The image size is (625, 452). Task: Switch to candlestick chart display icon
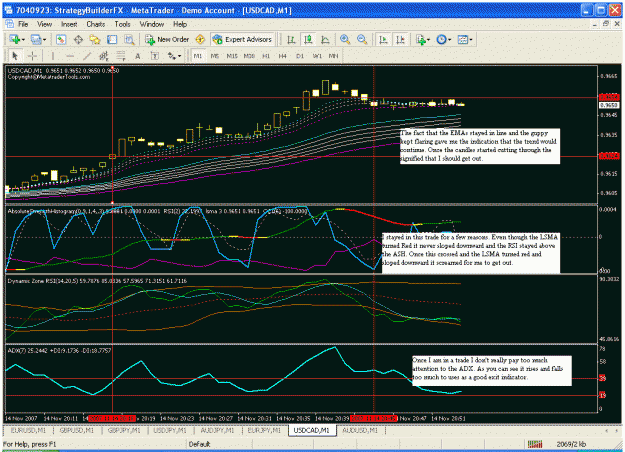coord(308,39)
